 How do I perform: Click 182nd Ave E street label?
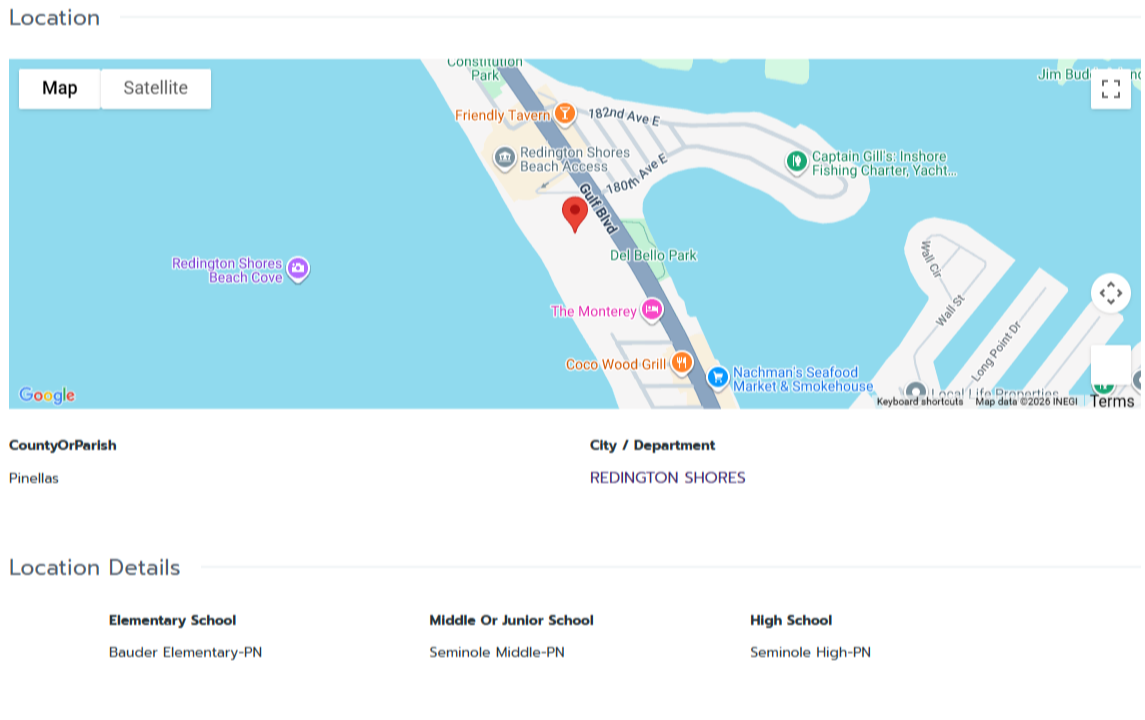(x=624, y=115)
